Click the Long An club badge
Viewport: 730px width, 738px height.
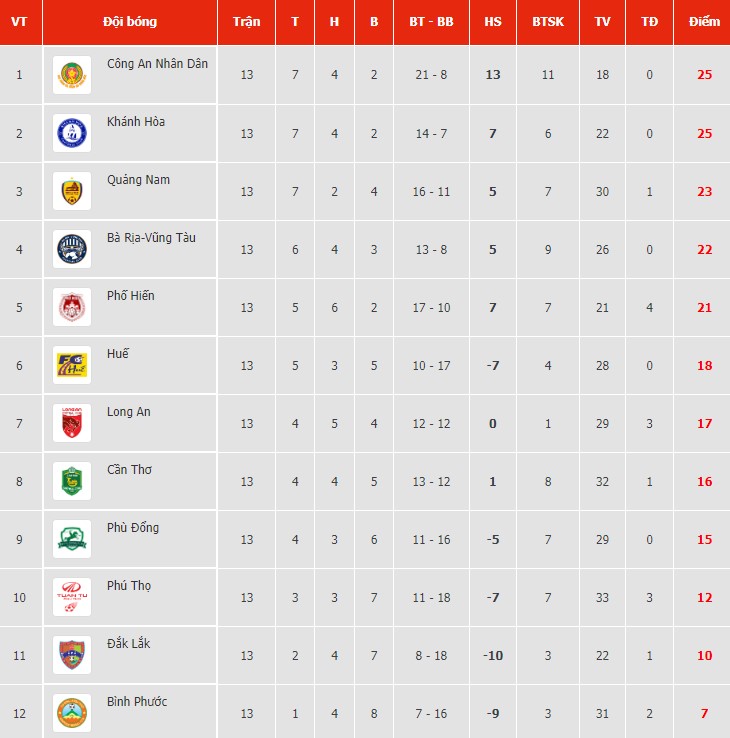72,423
